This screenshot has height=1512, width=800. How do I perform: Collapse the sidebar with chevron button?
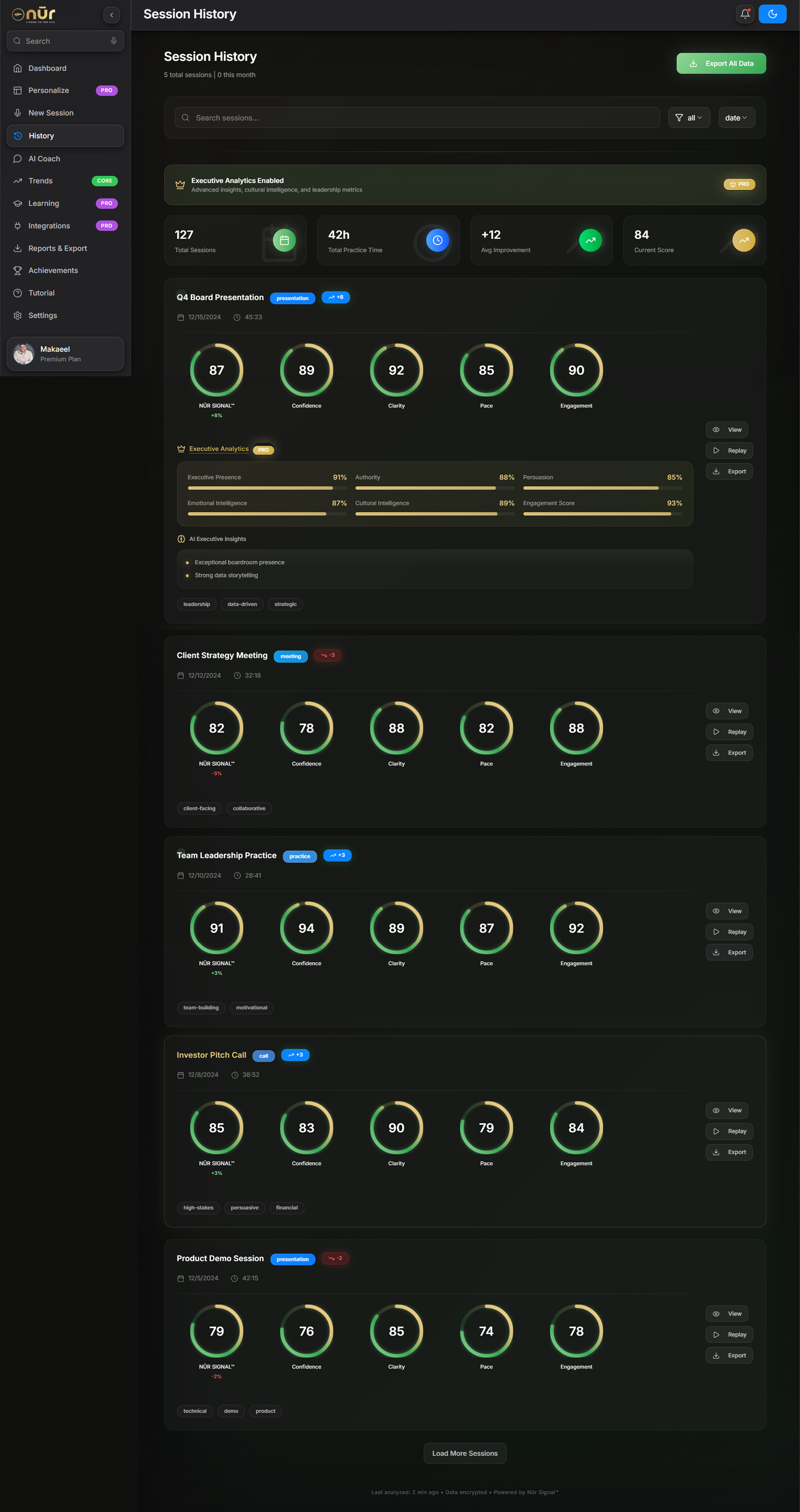click(x=111, y=15)
